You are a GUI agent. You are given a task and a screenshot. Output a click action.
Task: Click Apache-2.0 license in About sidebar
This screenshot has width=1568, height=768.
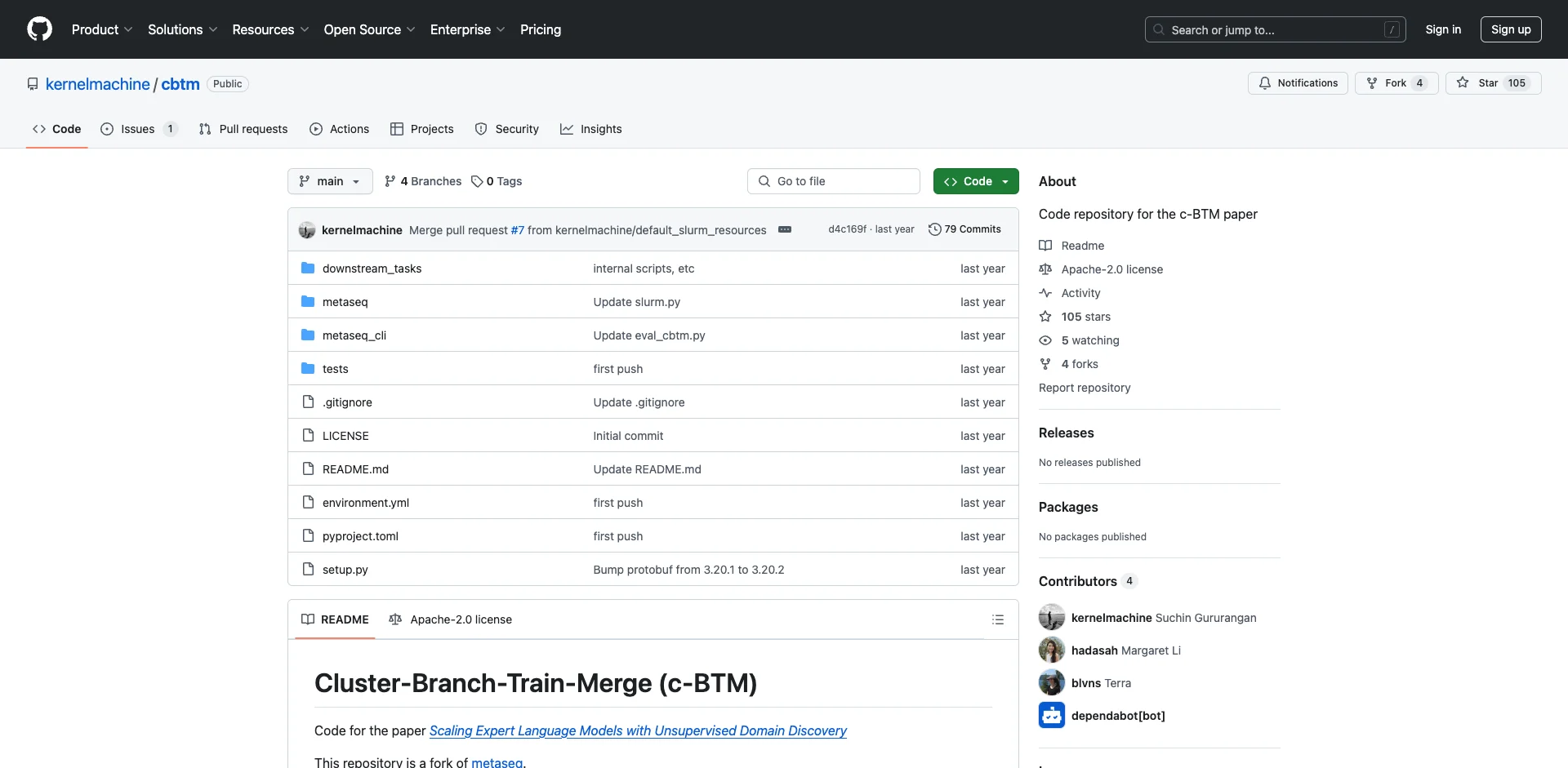[x=1101, y=269]
